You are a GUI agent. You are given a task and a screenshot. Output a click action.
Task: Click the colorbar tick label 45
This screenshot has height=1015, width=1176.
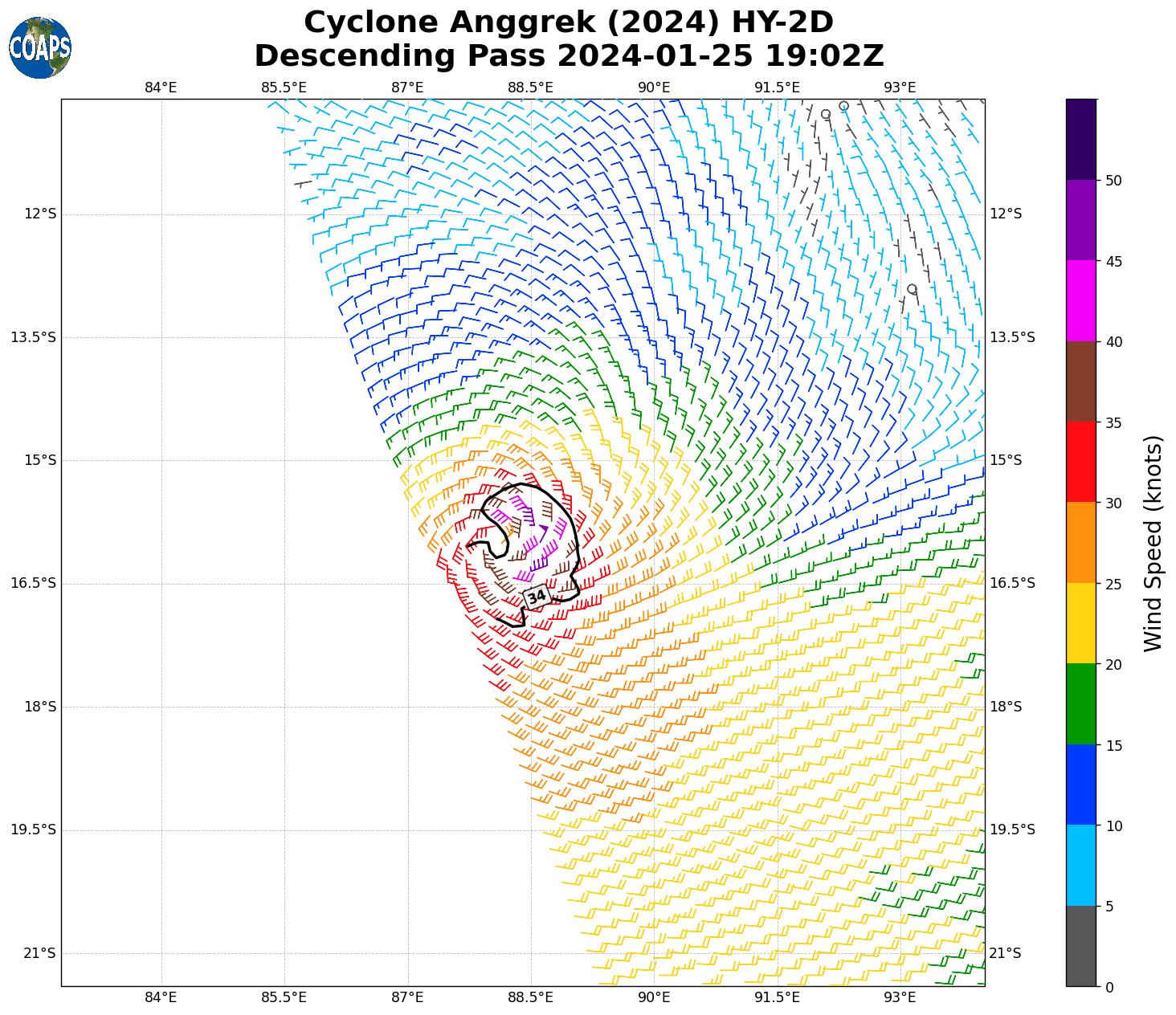[1113, 262]
